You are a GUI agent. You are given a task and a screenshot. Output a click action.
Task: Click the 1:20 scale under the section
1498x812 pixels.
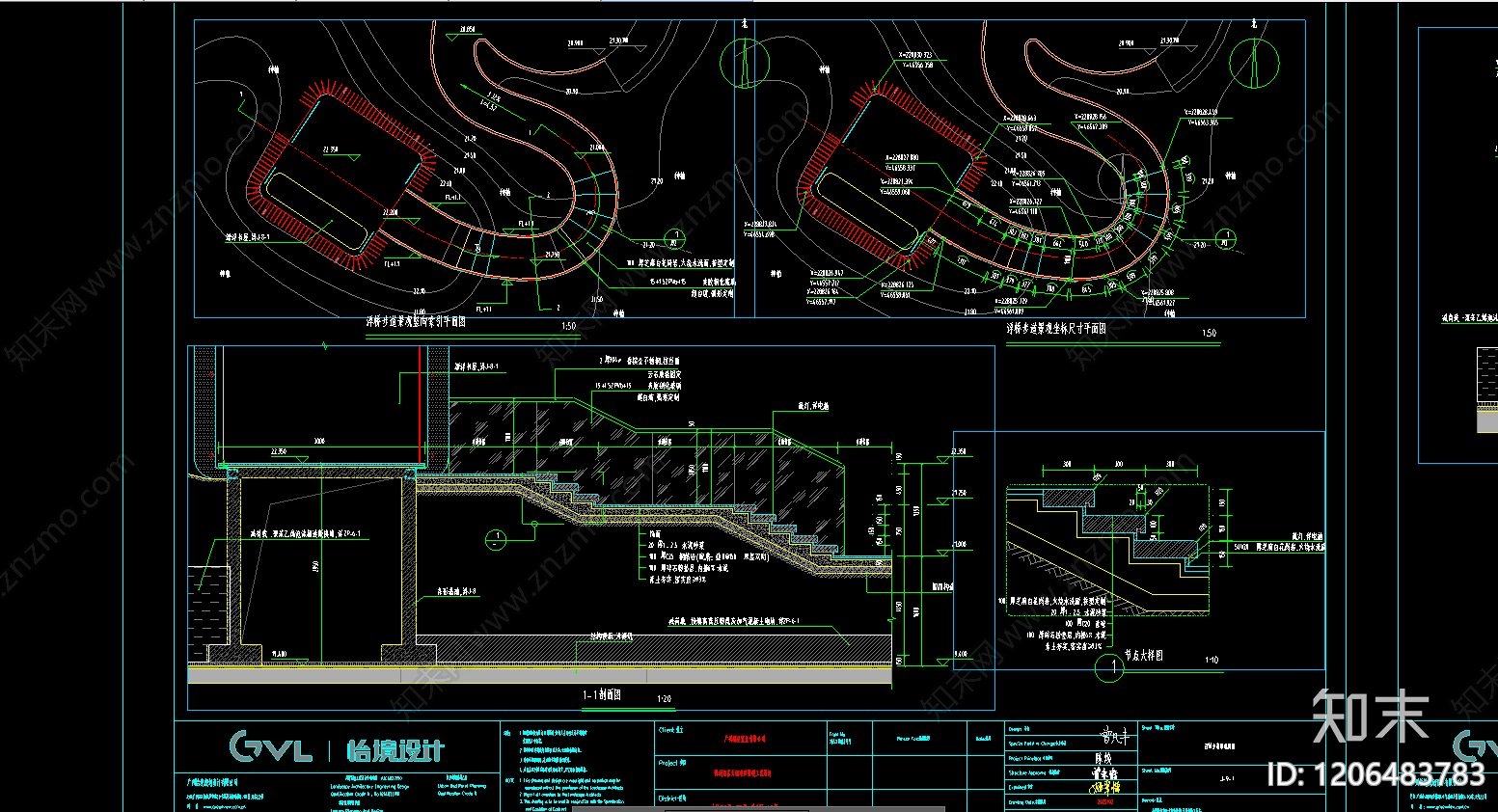point(664,699)
